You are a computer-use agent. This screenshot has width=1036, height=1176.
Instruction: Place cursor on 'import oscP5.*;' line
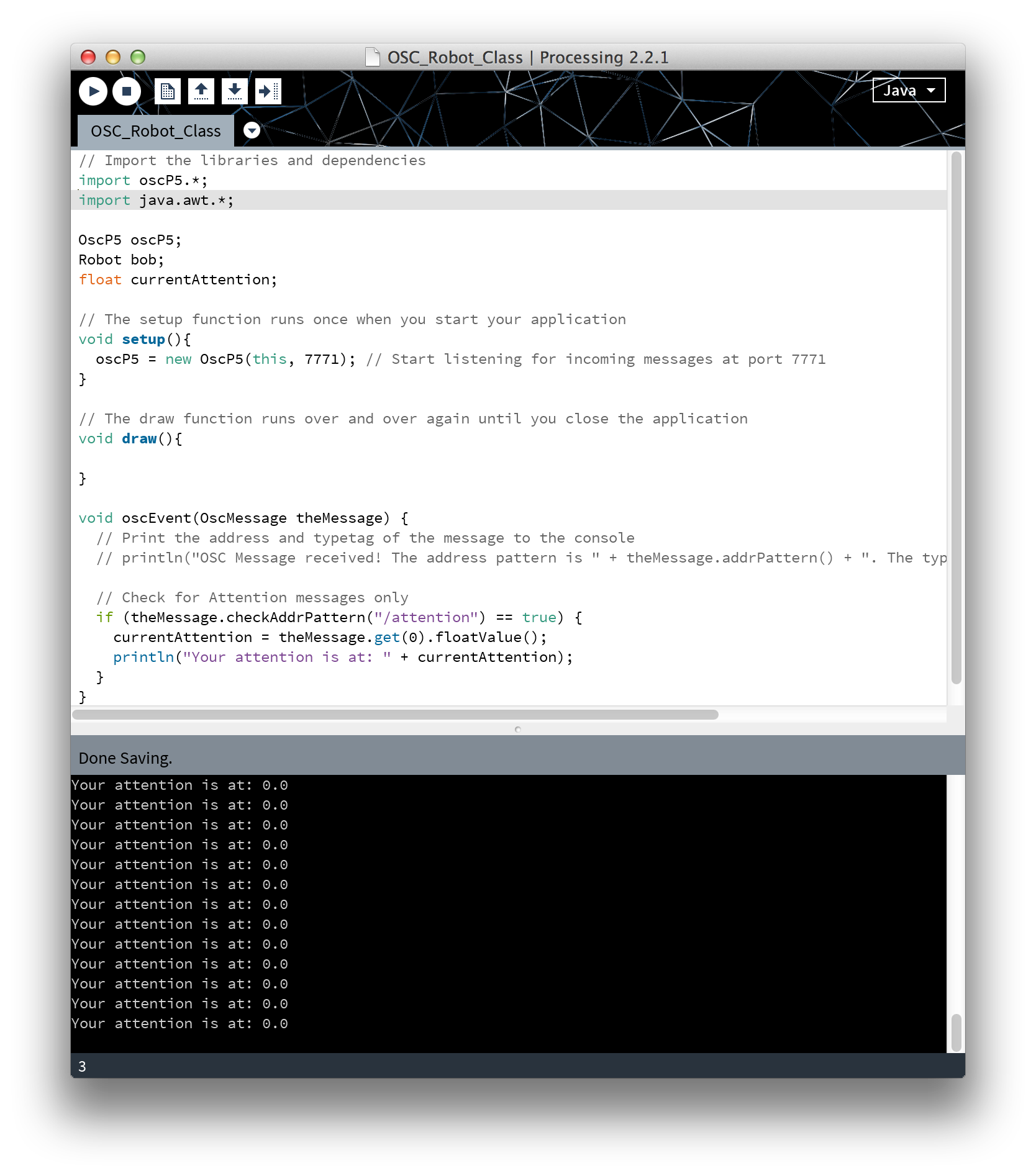tap(143, 180)
